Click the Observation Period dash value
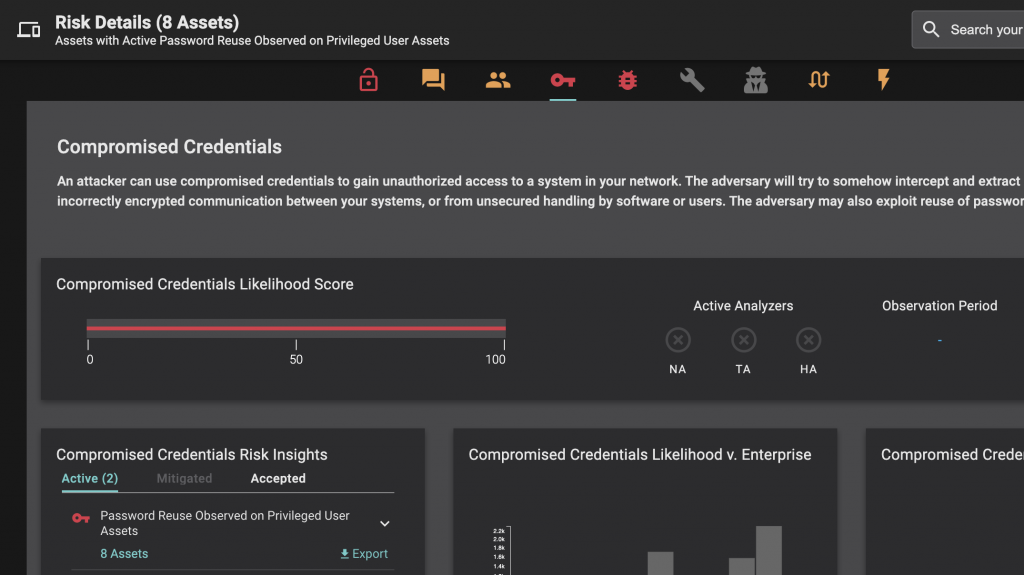This screenshot has height=575, width=1024. pos(939,340)
